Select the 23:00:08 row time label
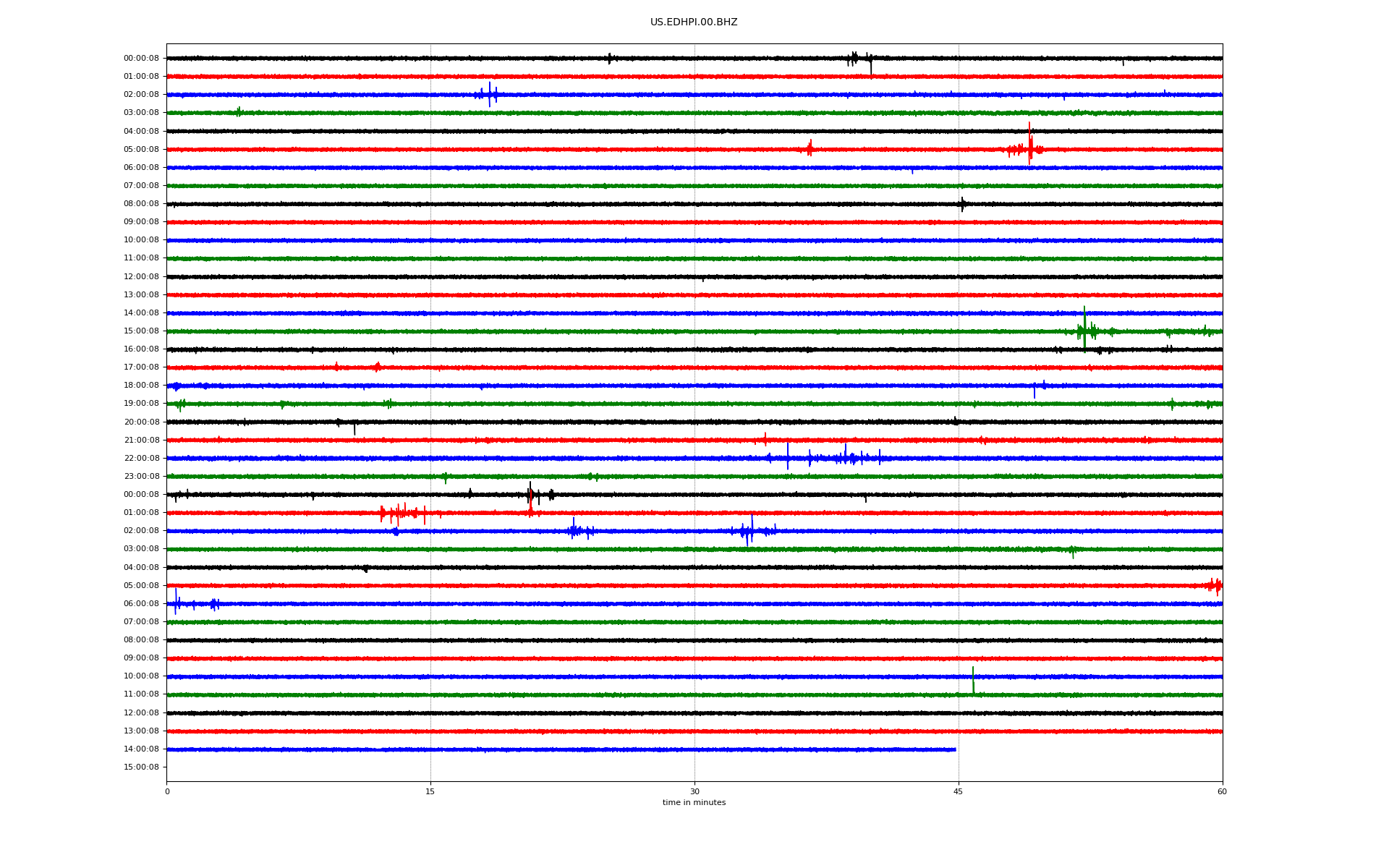1389x868 pixels. click(141, 477)
